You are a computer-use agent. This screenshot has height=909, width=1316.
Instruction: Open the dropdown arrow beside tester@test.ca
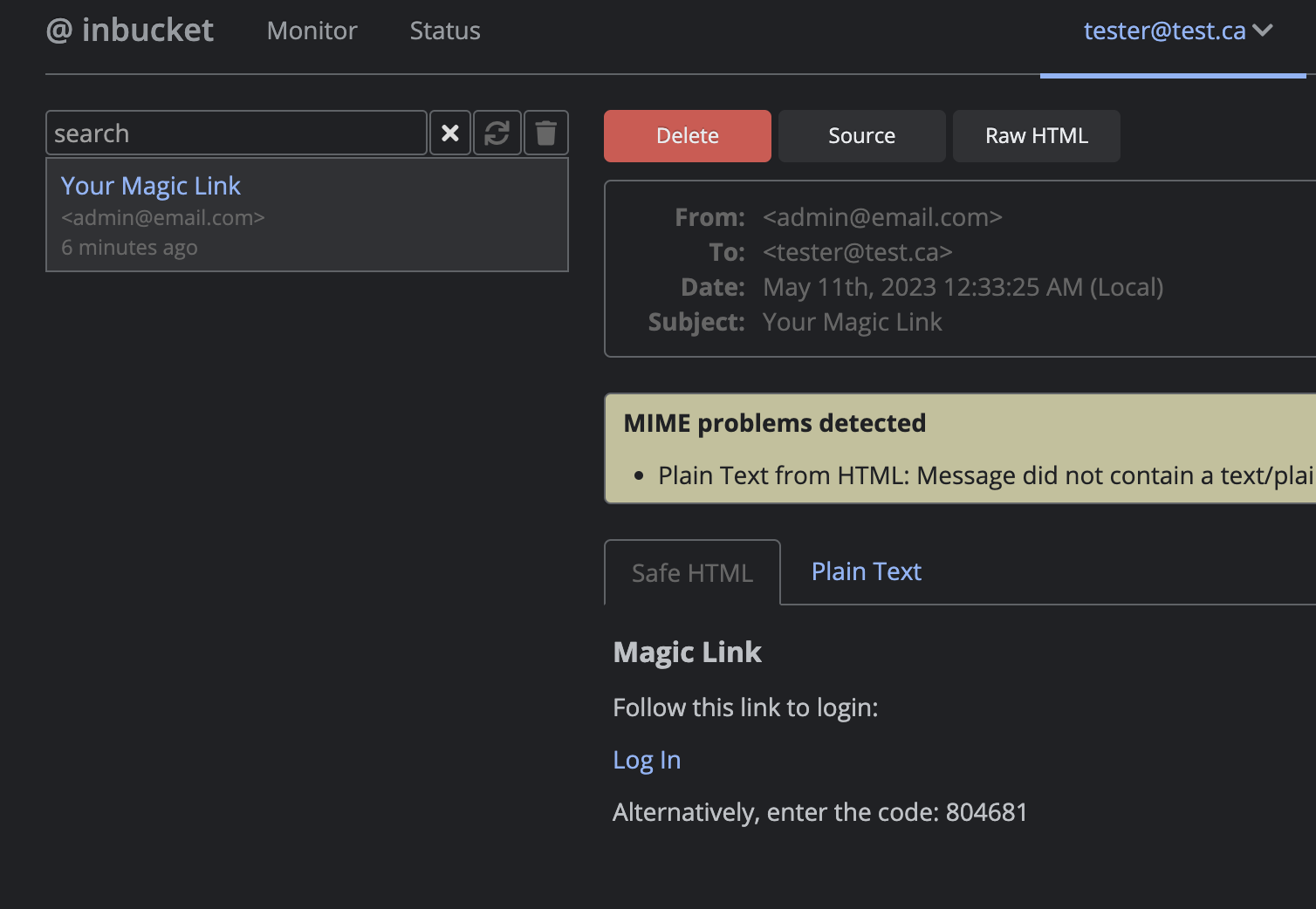[1263, 31]
